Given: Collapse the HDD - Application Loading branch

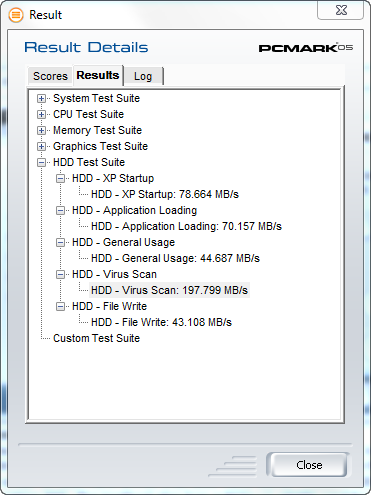Looking at the screenshot, I should [60, 210].
